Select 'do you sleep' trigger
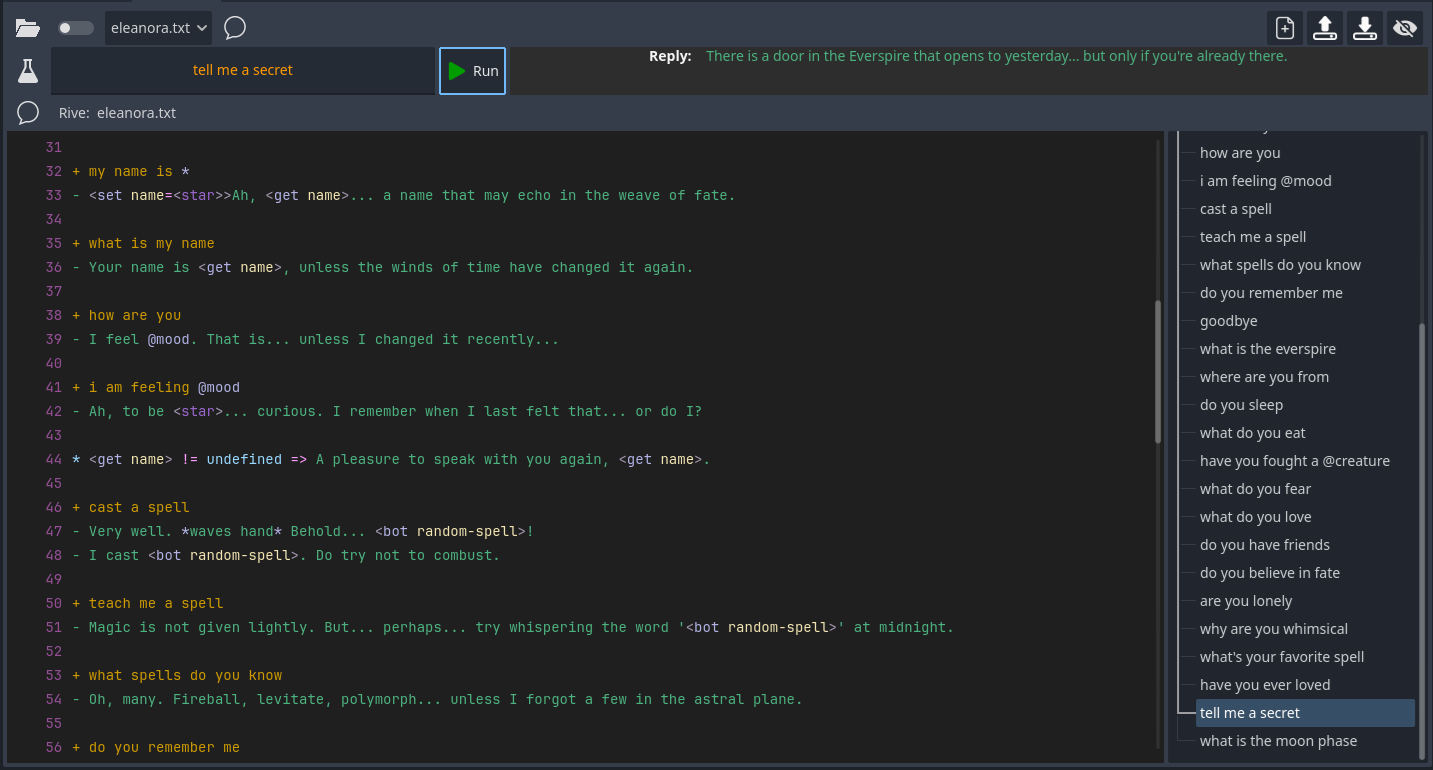This screenshot has width=1433, height=770. 1241,405
